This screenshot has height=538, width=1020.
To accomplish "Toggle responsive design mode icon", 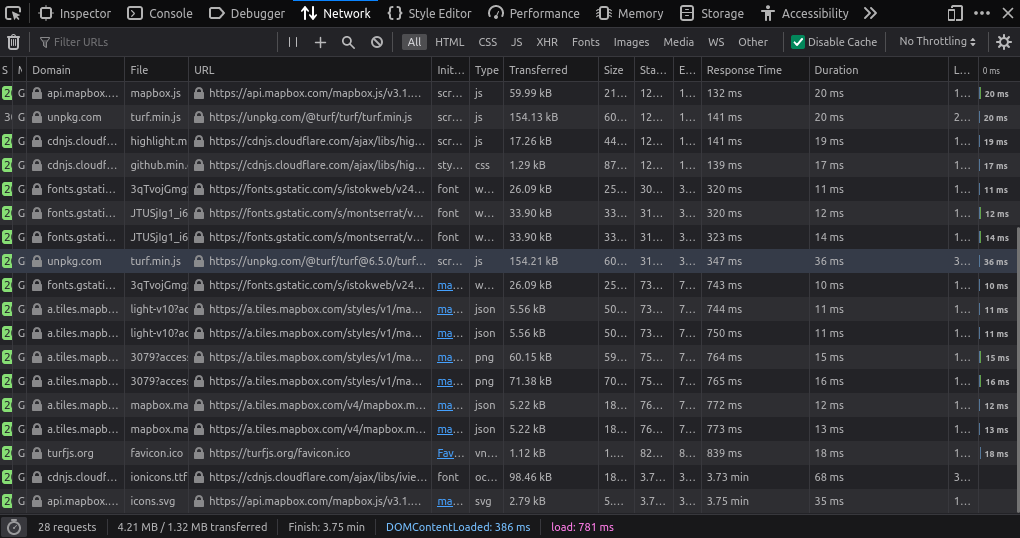I will 954,13.
